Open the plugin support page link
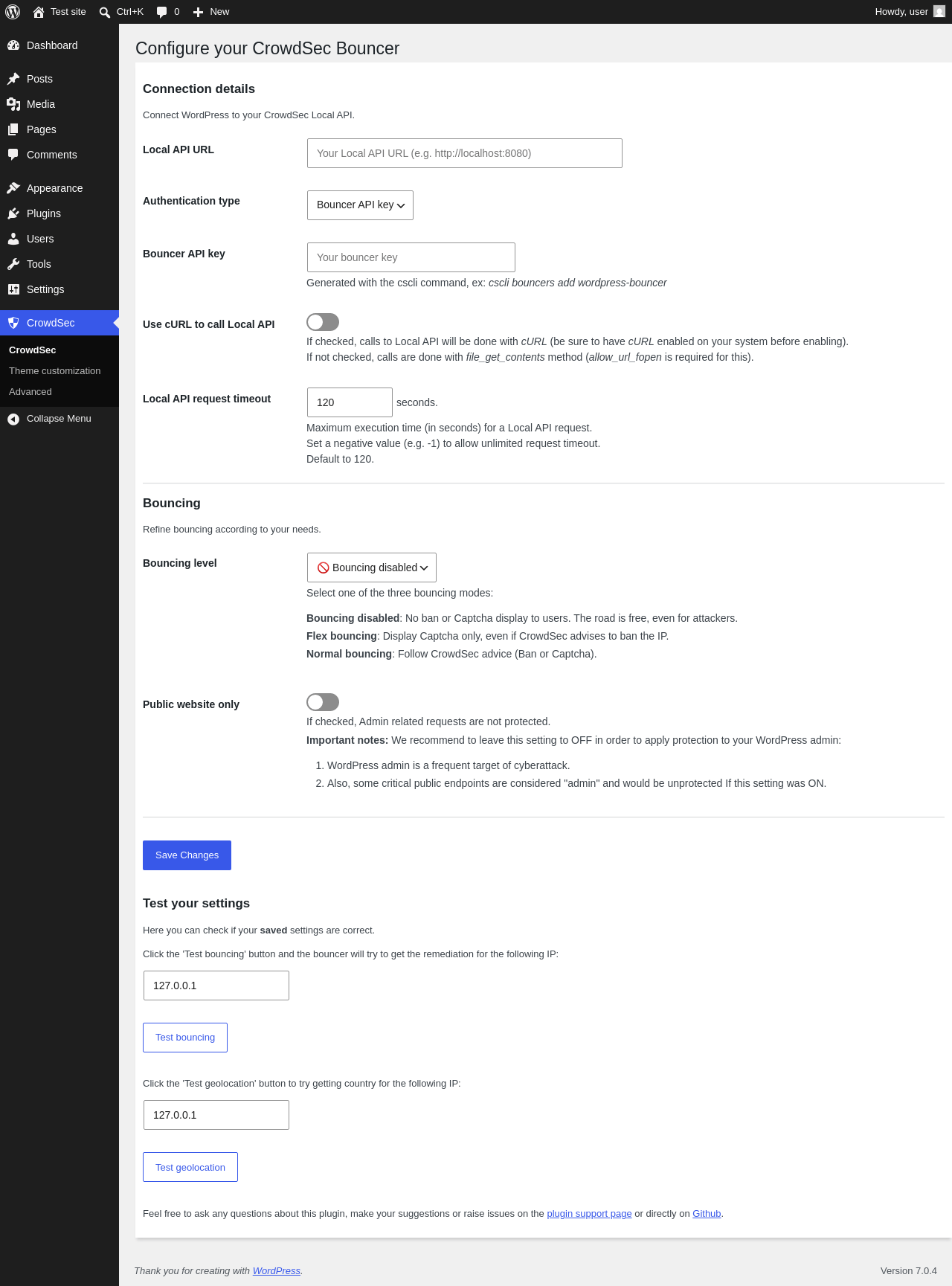Viewport: 952px width, 1286px height. (x=589, y=1214)
